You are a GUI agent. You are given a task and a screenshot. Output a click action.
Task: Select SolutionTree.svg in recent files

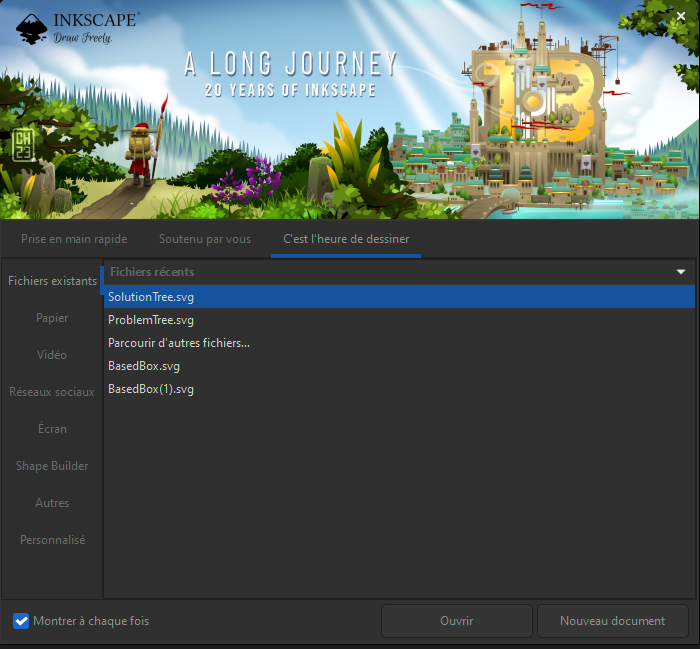(399, 297)
